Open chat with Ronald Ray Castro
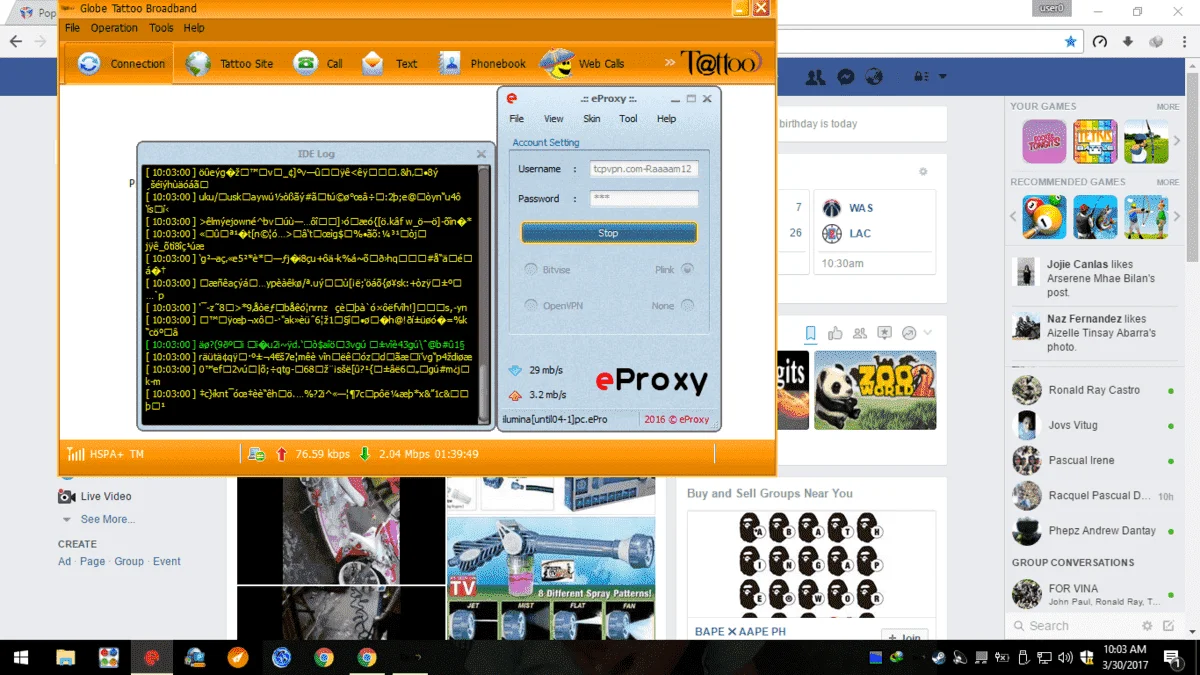 coord(1094,390)
